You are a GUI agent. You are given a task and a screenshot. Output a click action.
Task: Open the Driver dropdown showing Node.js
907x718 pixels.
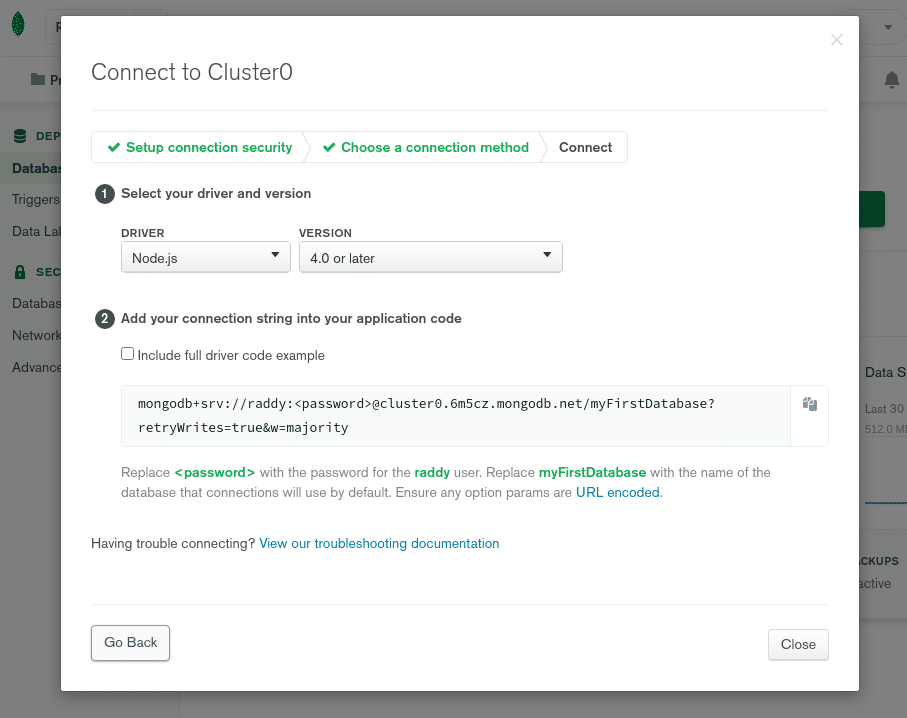click(x=205, y=257)
